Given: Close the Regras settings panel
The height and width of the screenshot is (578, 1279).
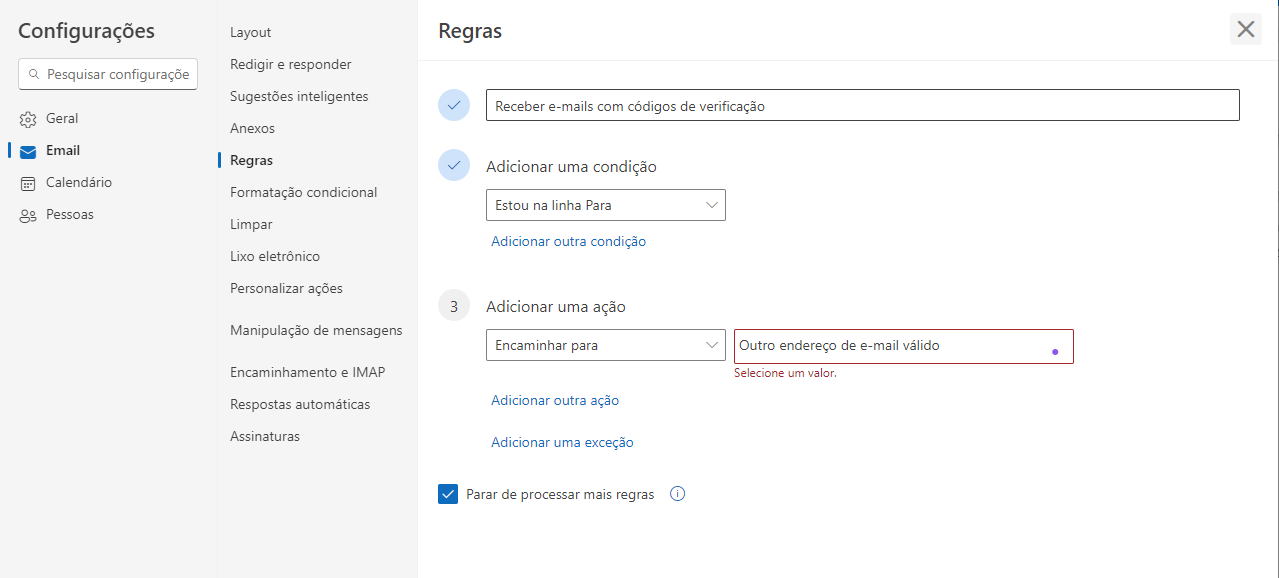Looking at the screenshot, I should (1245, 29).
